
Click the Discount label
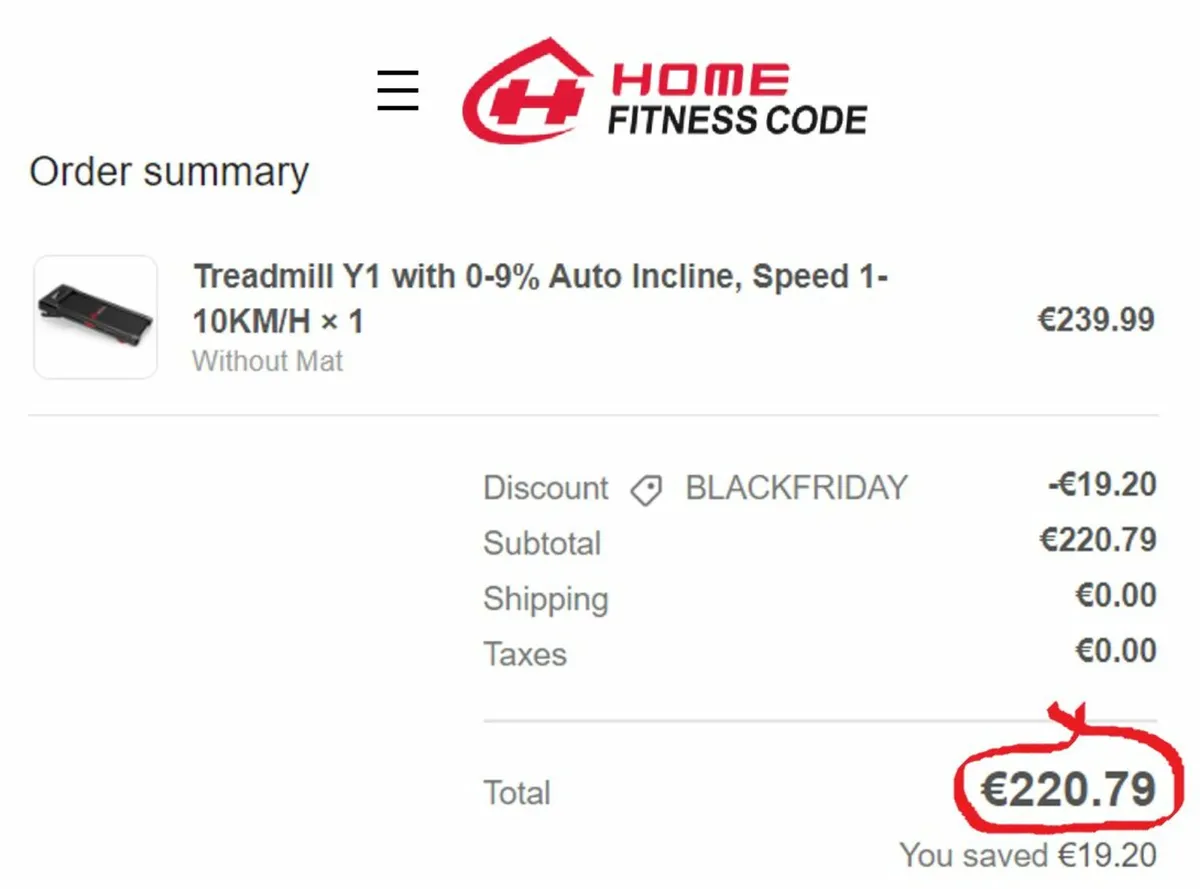coord(545,488)
